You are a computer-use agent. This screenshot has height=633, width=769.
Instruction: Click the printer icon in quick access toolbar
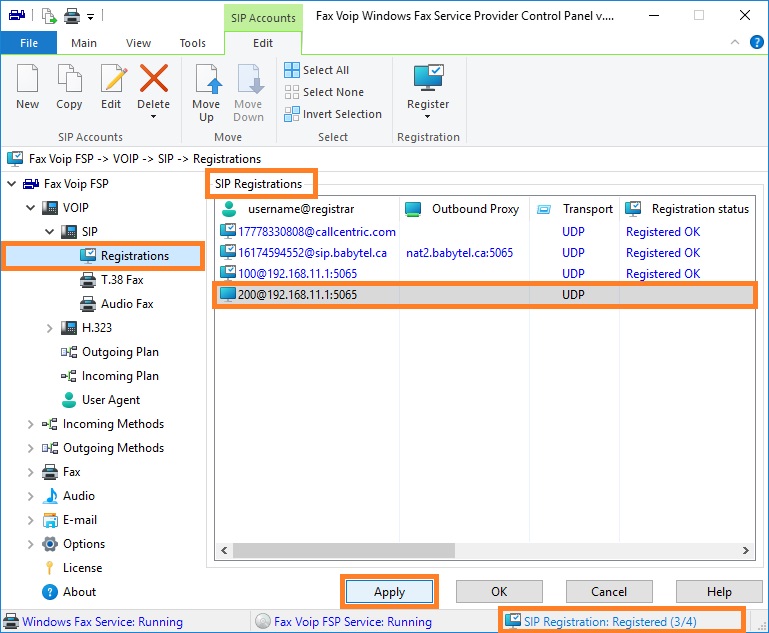(72, 17)
